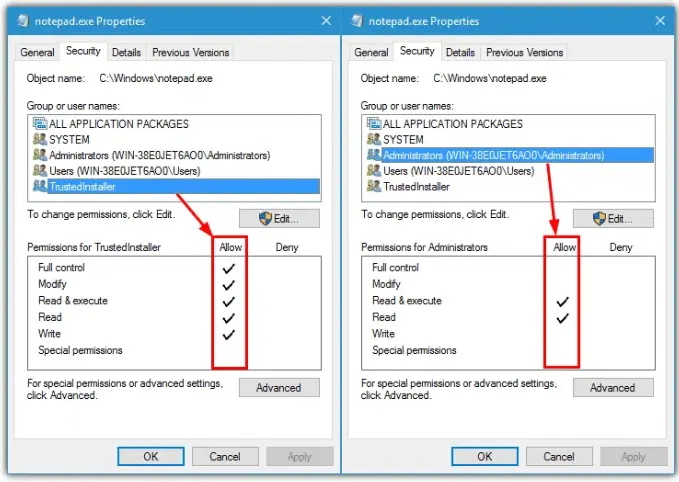Screen dimensions: 679x482
Task: Select ALL APPLICATION PACKAGES in right dialog's list
Action: click(452, 124)
